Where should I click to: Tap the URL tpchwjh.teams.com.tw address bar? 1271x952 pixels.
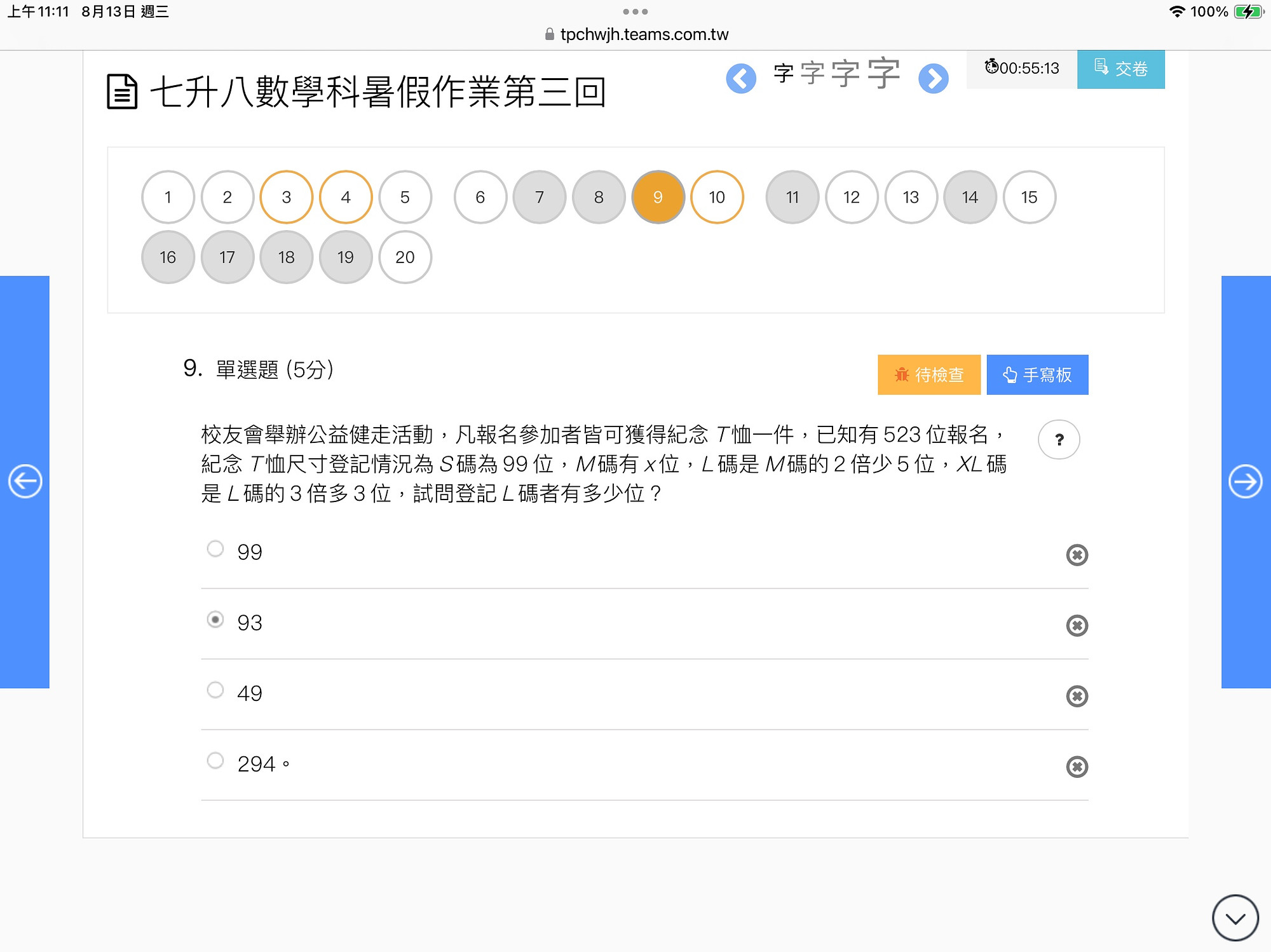pos(644,34)
